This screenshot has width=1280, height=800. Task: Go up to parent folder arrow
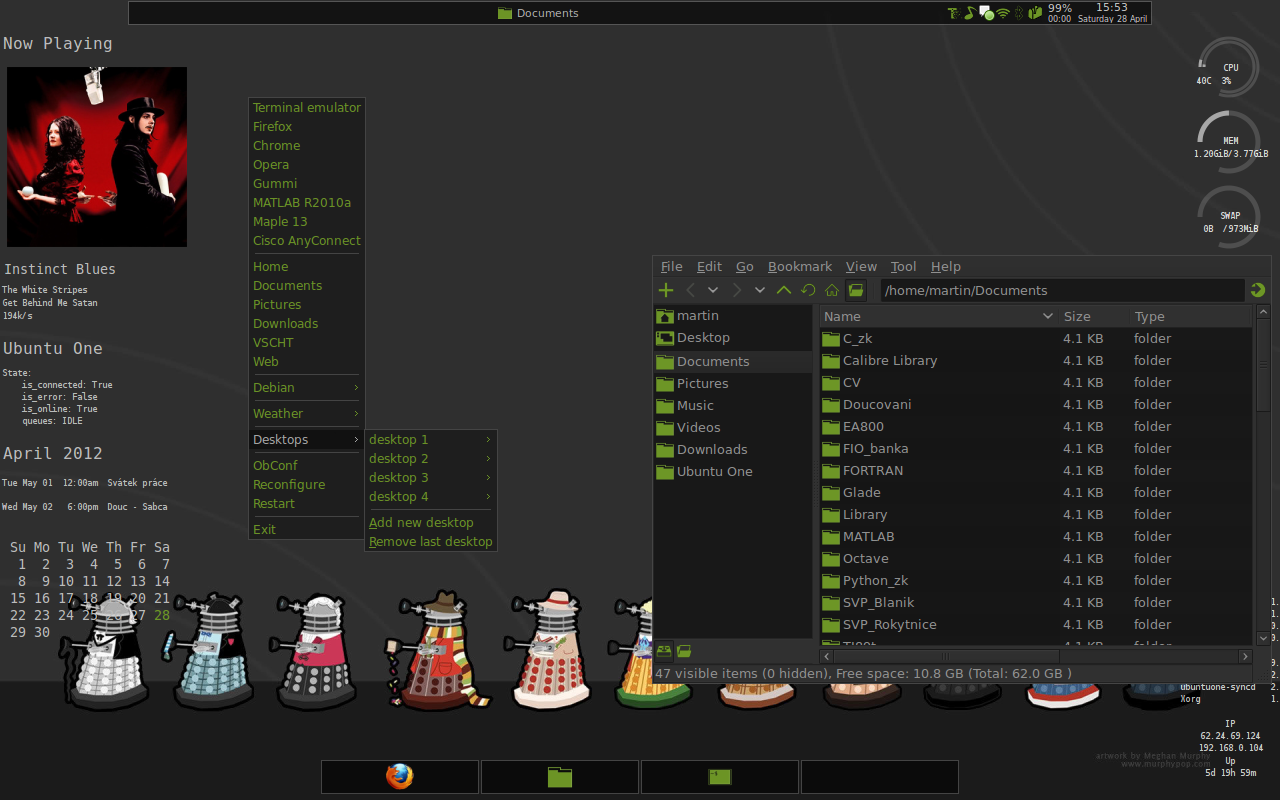click(x=784, y=290)
